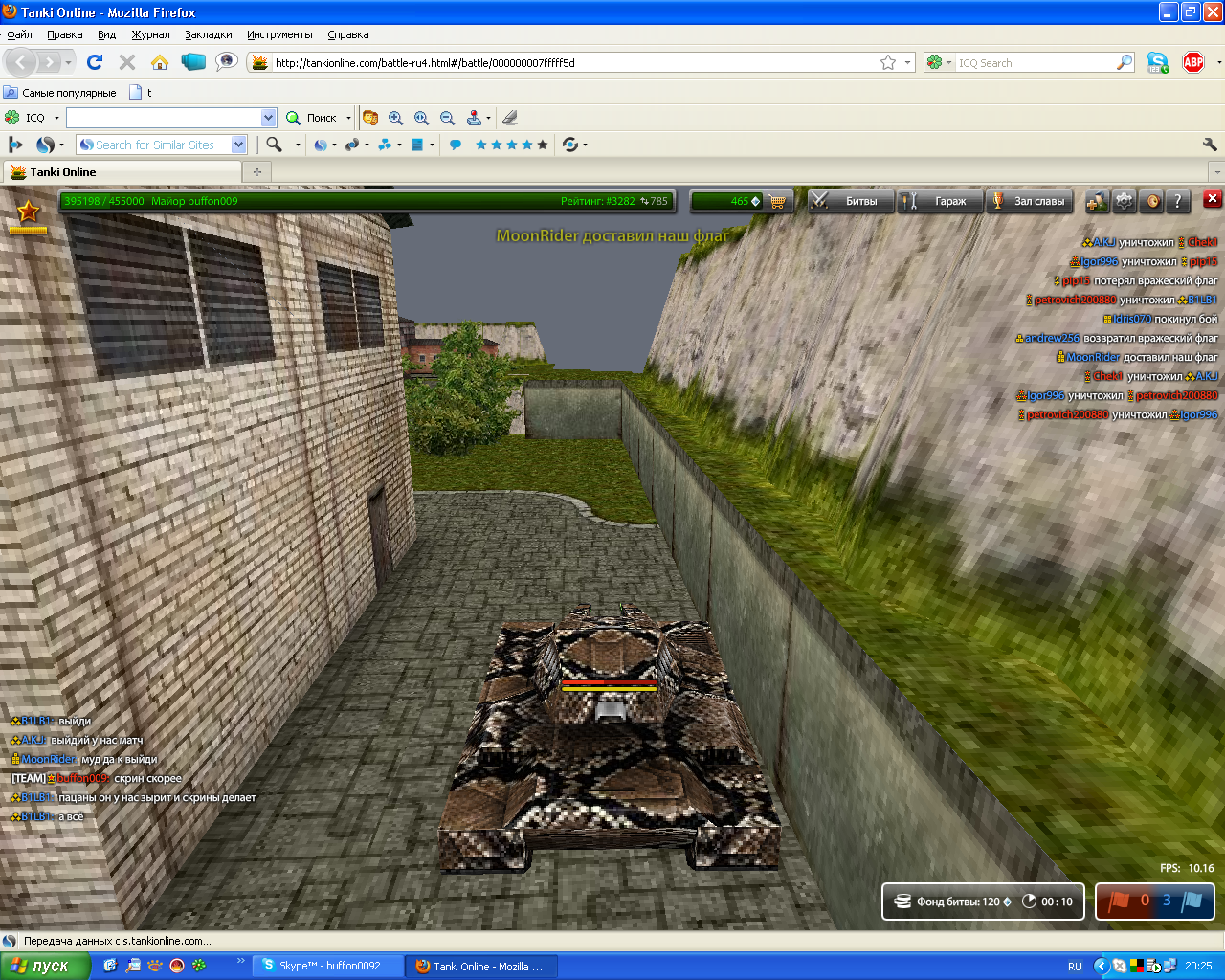Go to the Гараж garage
Image resolution: width=1225 pixels, height=980 pixels.
(940, 201)
